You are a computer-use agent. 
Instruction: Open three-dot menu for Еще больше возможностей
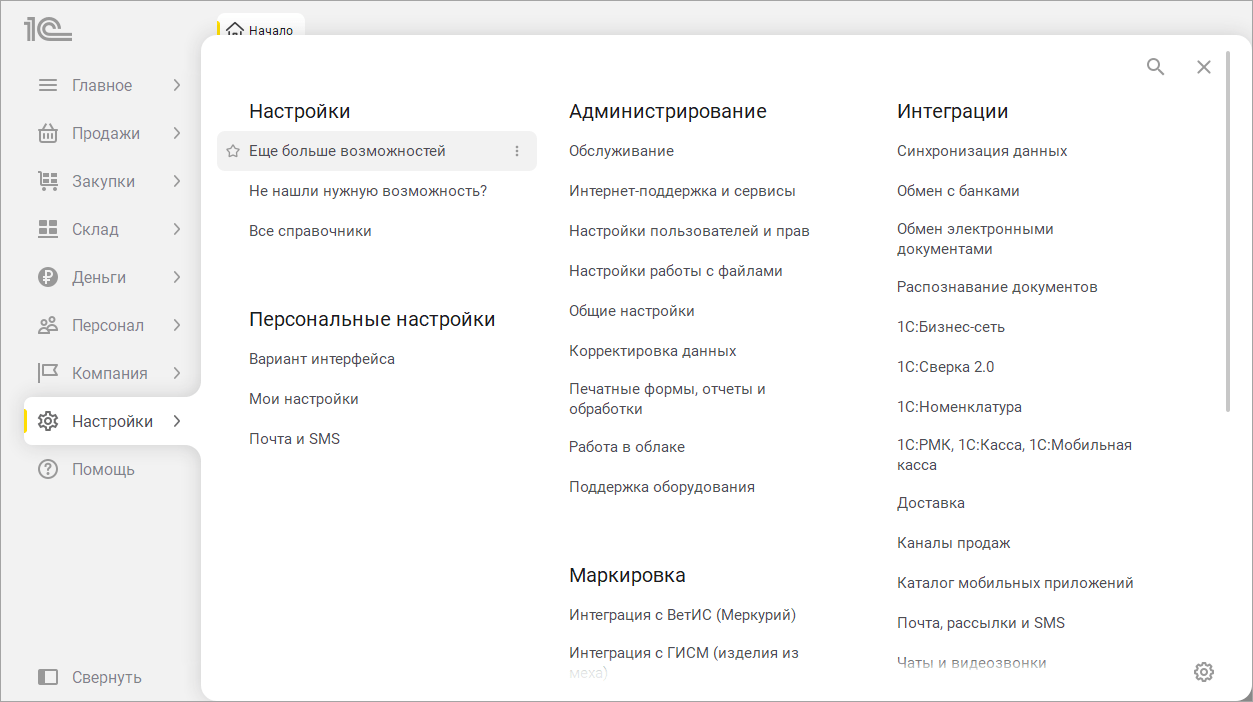(517, 151)
